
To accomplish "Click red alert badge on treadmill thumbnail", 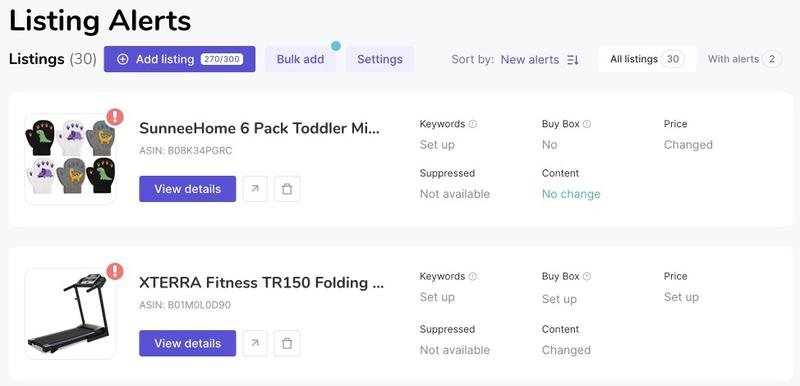I will pyautogui.click(x=115, y=271).
